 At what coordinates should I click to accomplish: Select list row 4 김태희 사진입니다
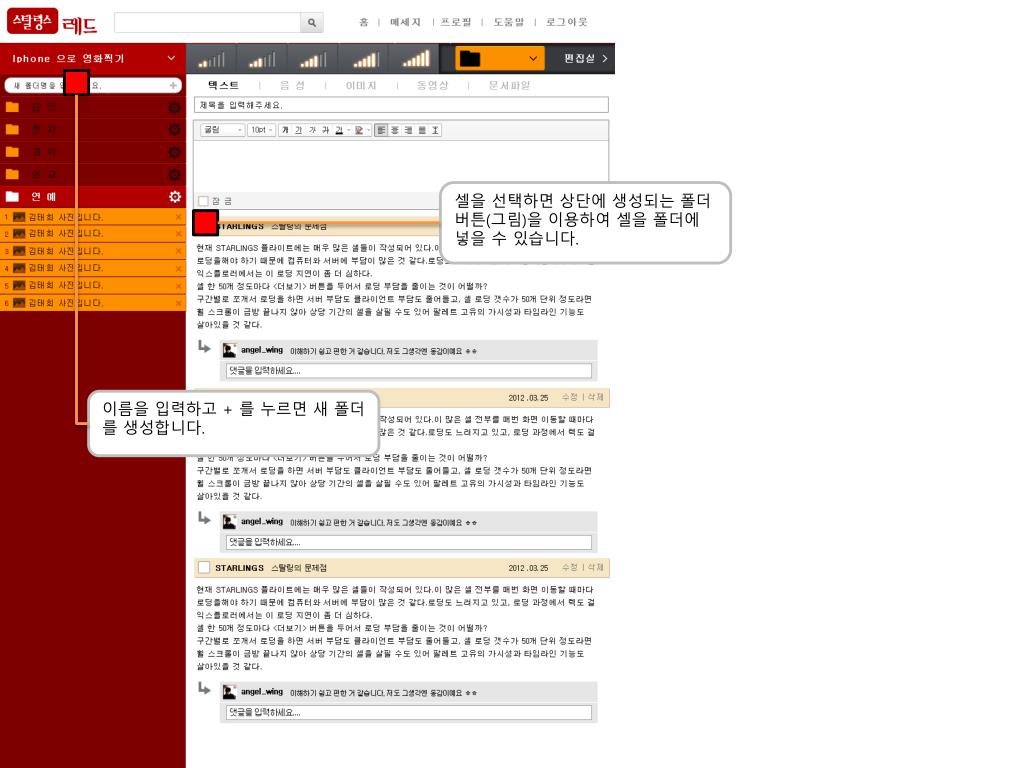pos(93,268)
